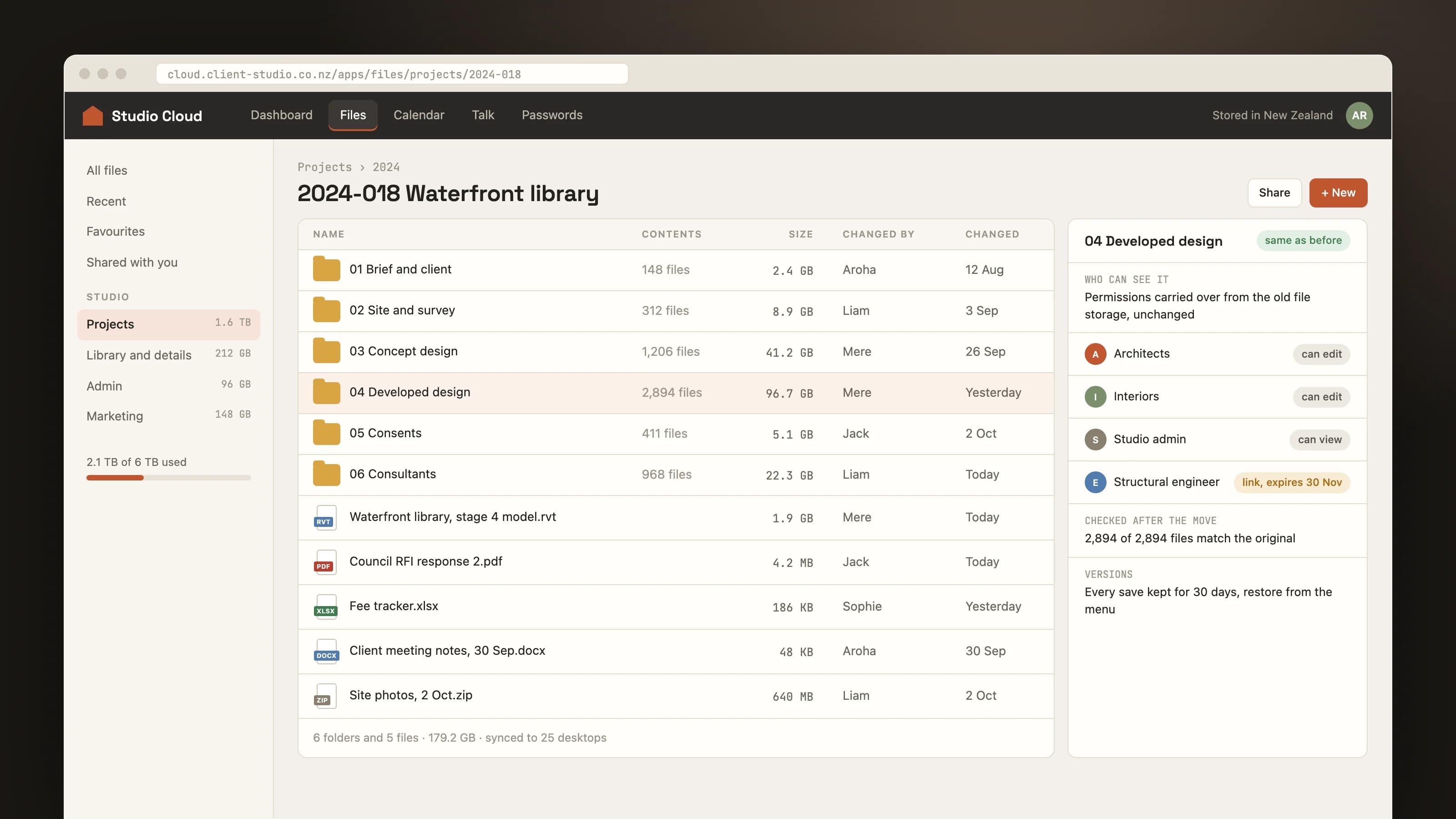Viewport: 1456px width, 819px height.
Task: Select Library and details in the sidebar
Action: point(168,355)
